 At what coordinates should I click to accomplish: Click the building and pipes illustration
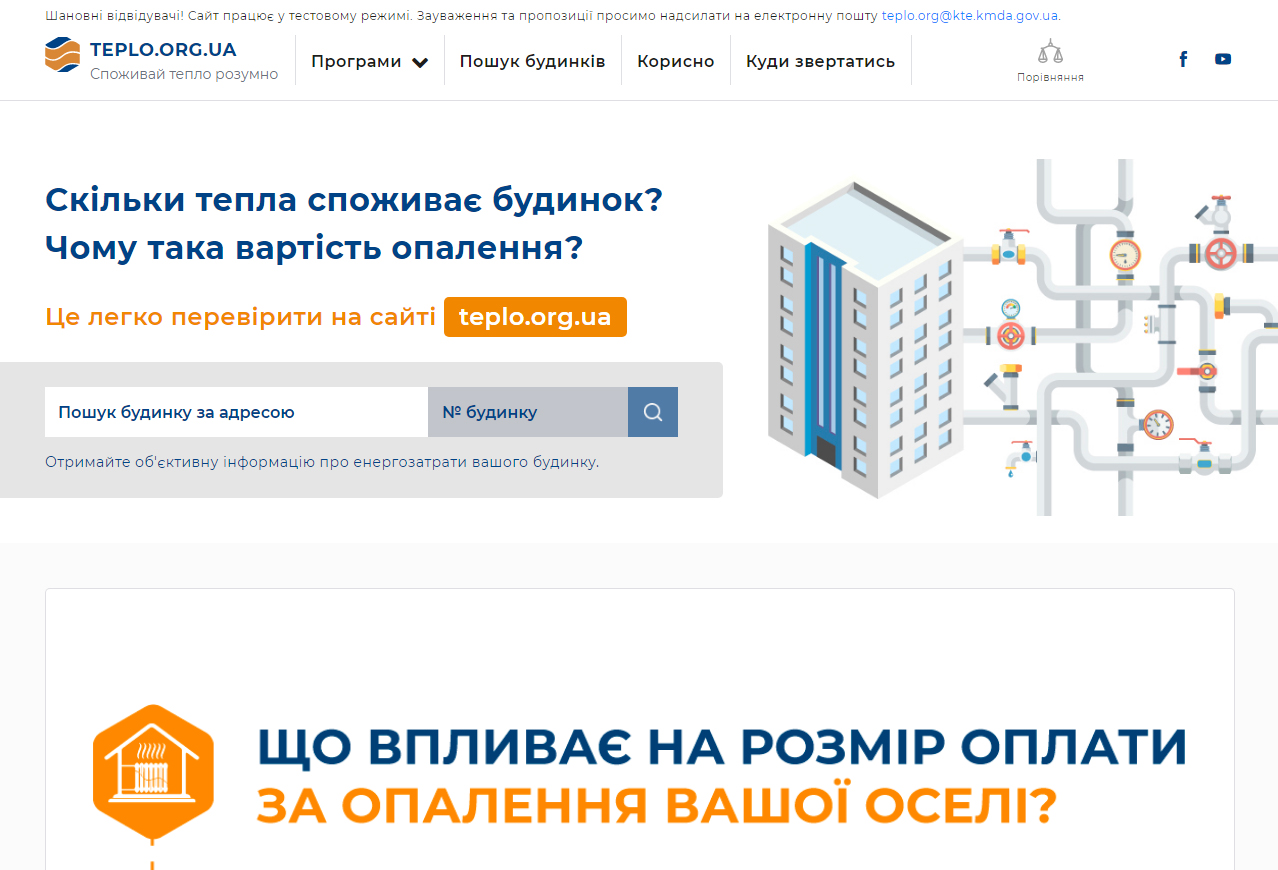click(x=1022, y=337)
